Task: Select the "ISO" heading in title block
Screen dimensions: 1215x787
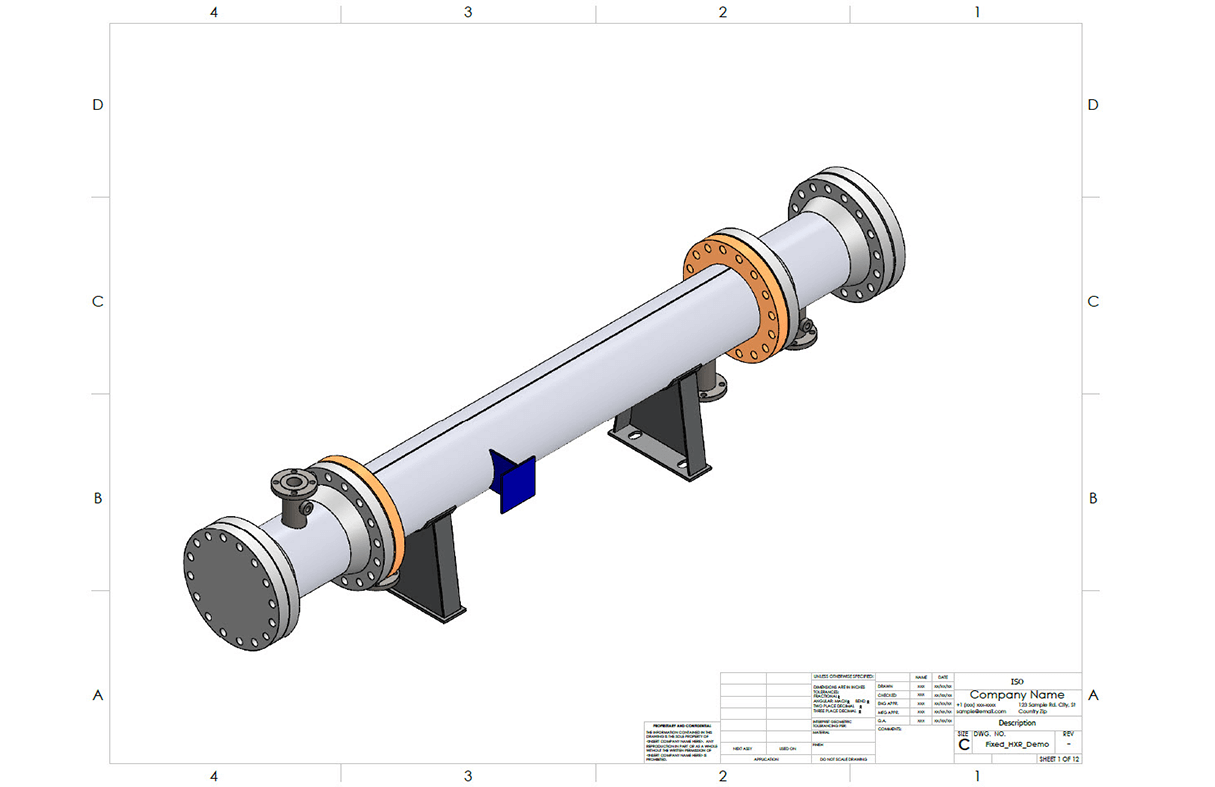Action: (1017, 682)
